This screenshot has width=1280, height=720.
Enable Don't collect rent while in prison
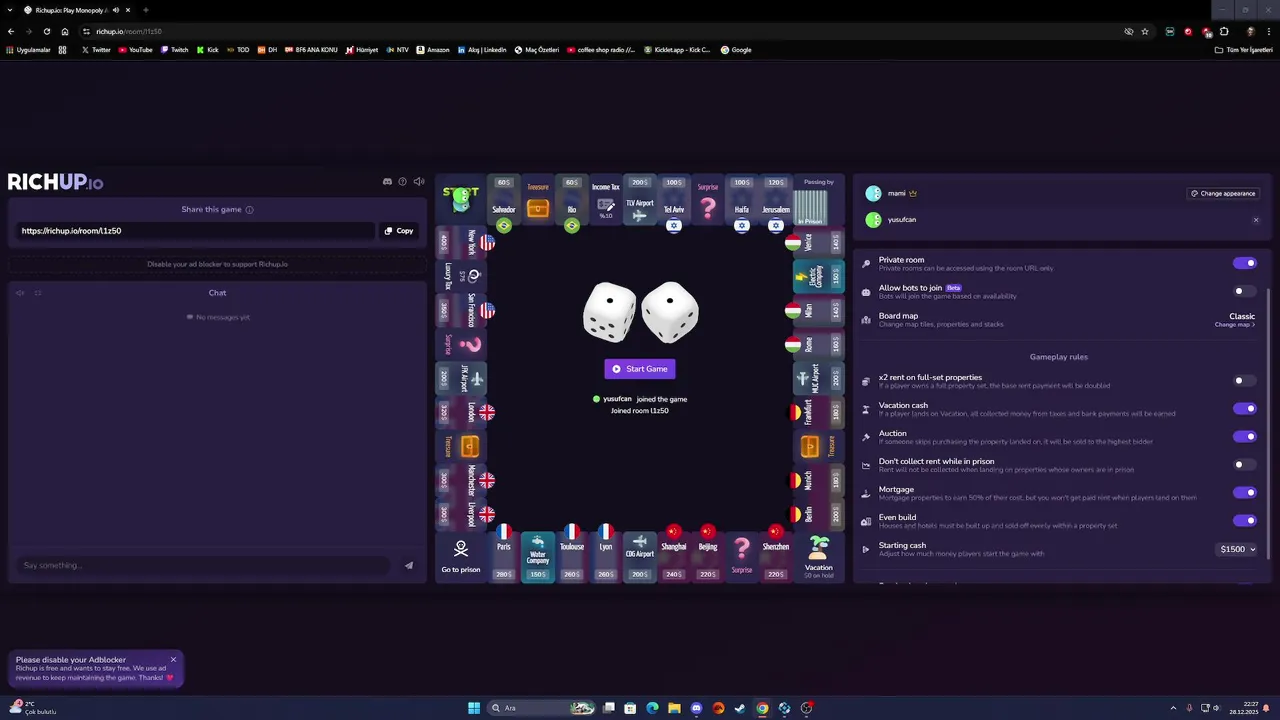[1245, 465]
